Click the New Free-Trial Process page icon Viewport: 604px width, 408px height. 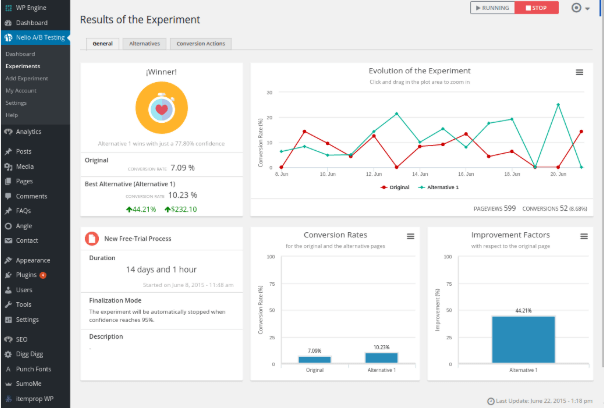[x=92, y=238]
